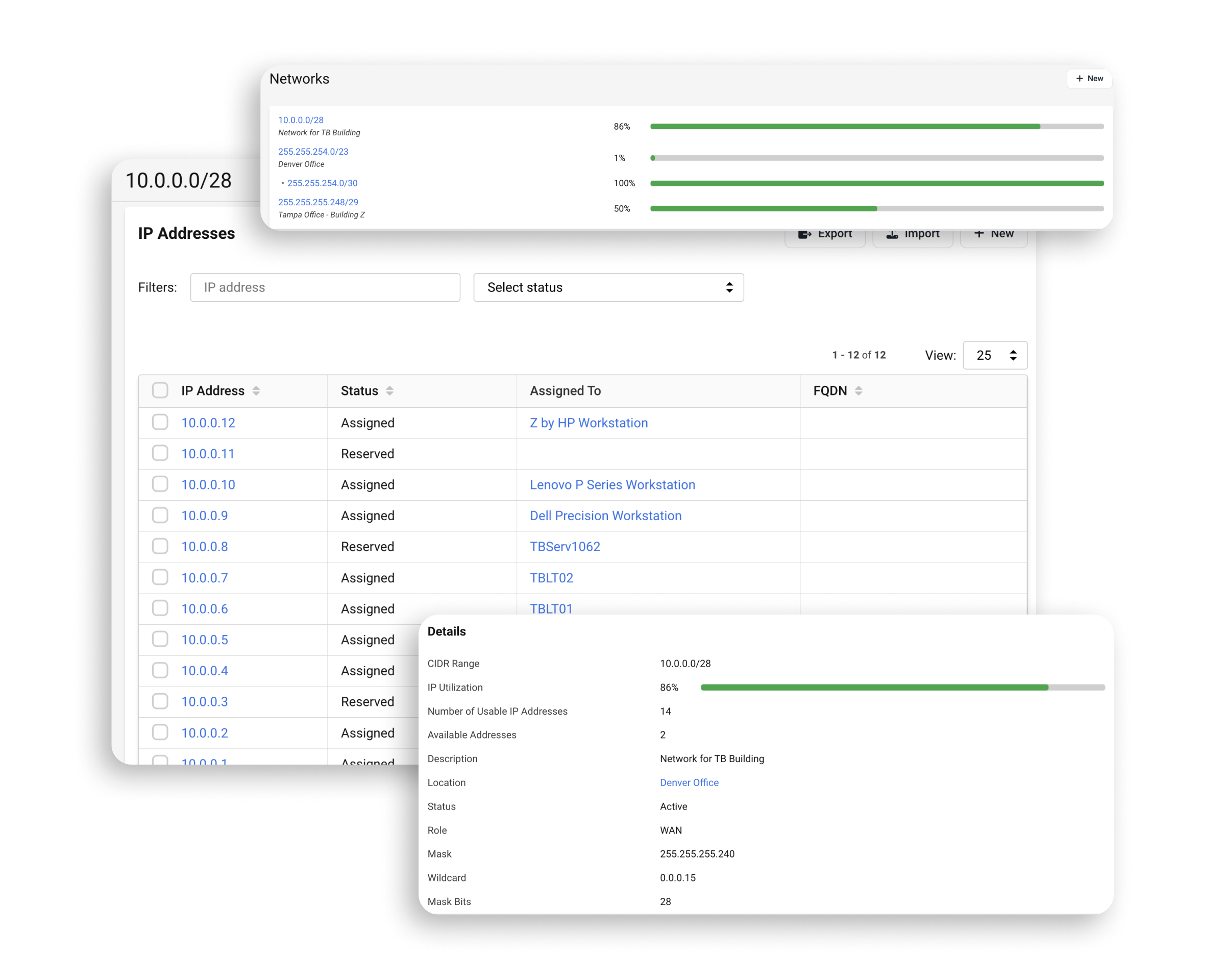Sort the table by IP Address column
1225x980 pixels.
click(x=256, y=391)
